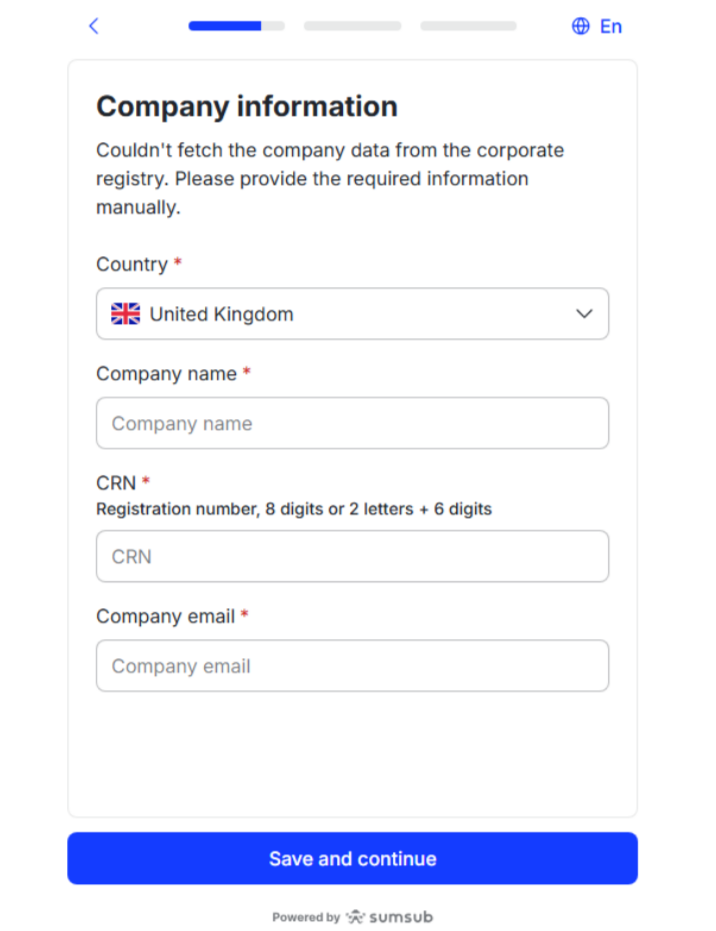The width and height of the screenshot is (716, 931).
Task: Click the CRN field label
Action: click(x=116, y=483)
